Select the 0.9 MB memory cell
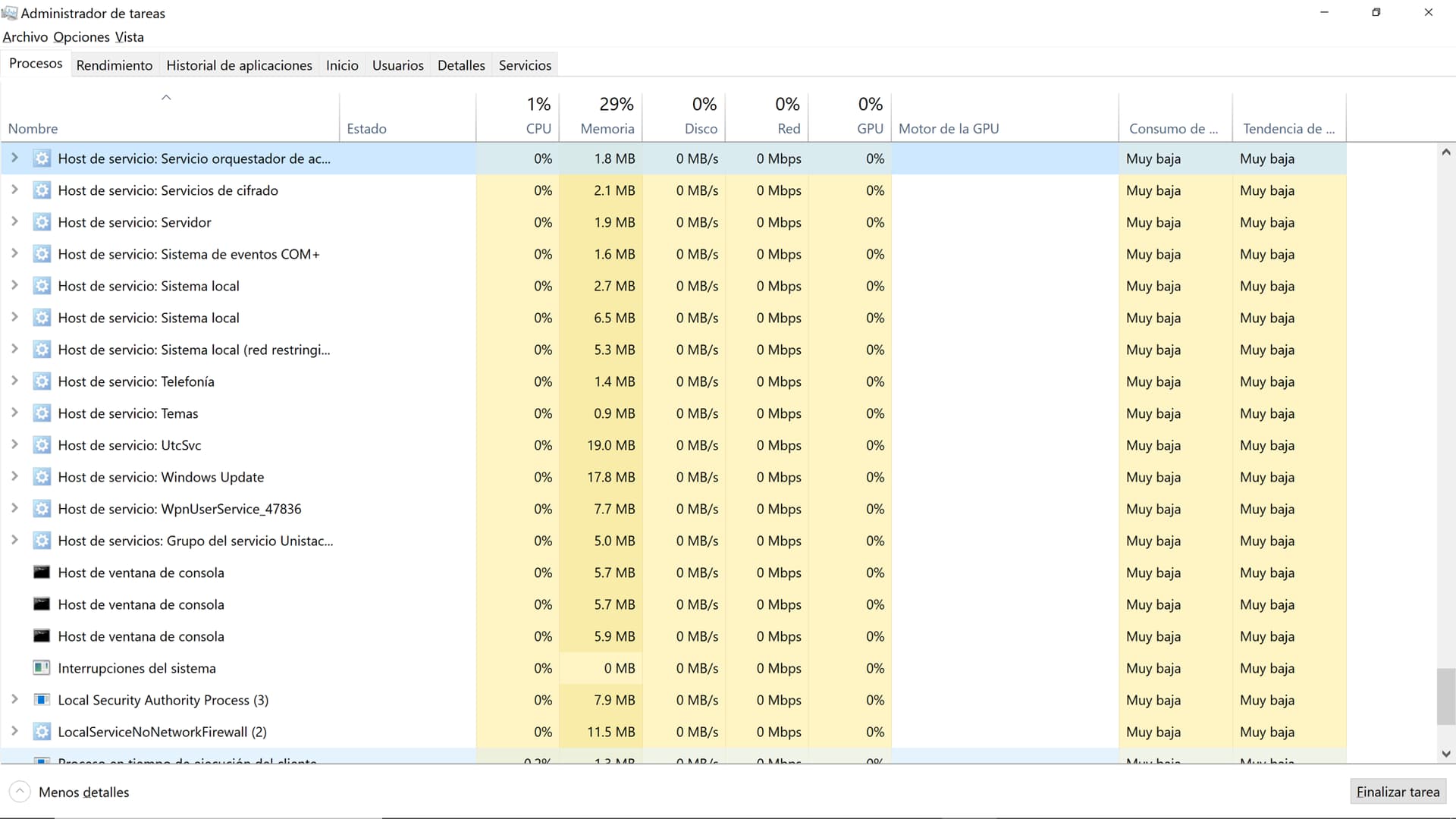Image resolution: width=1456 pixels, height=819 pixels. pos(601,413)
